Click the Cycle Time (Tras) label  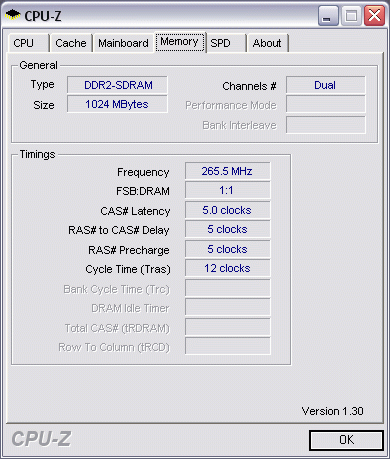(128, 269)
